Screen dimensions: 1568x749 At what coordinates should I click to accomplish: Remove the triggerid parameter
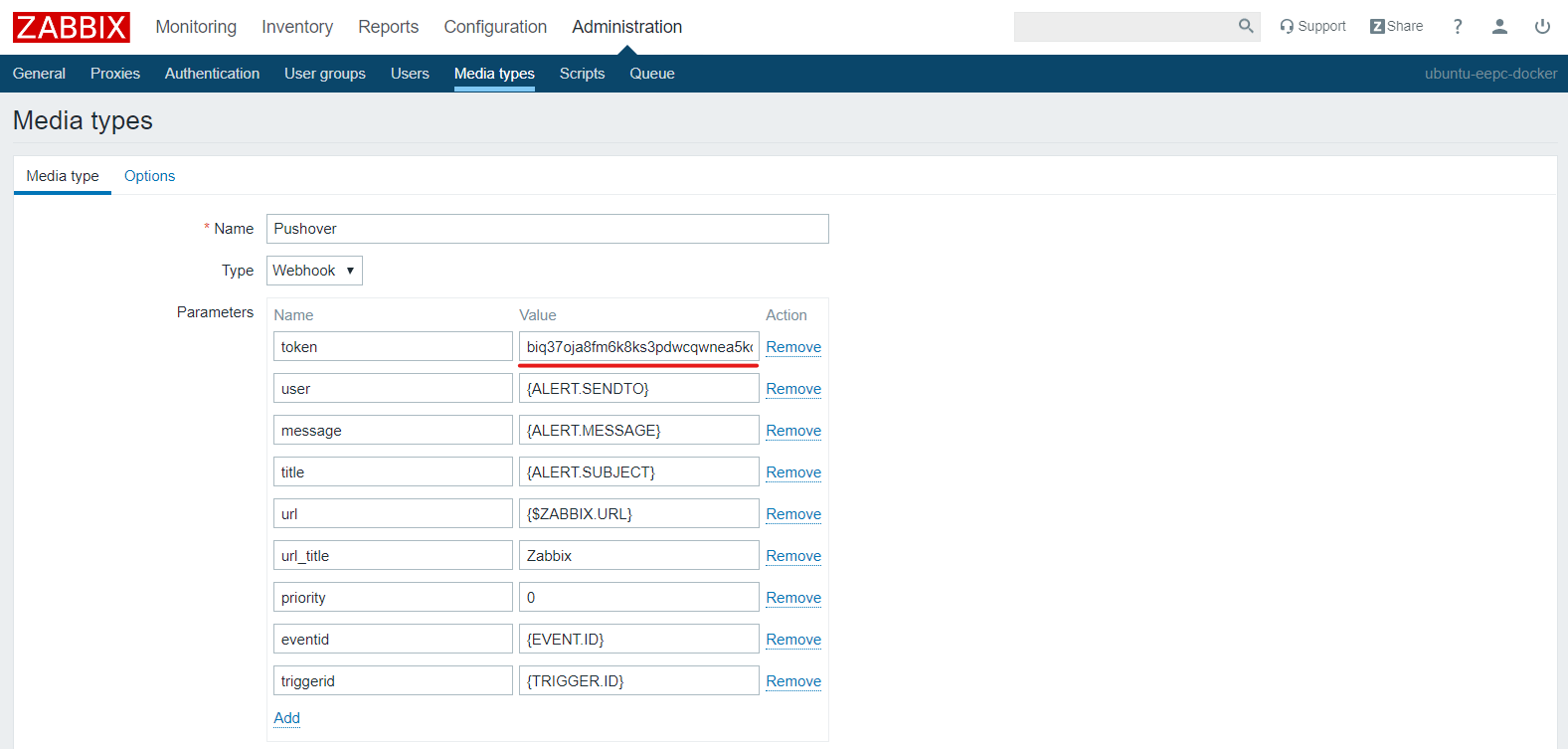click(x=792, y=681)
